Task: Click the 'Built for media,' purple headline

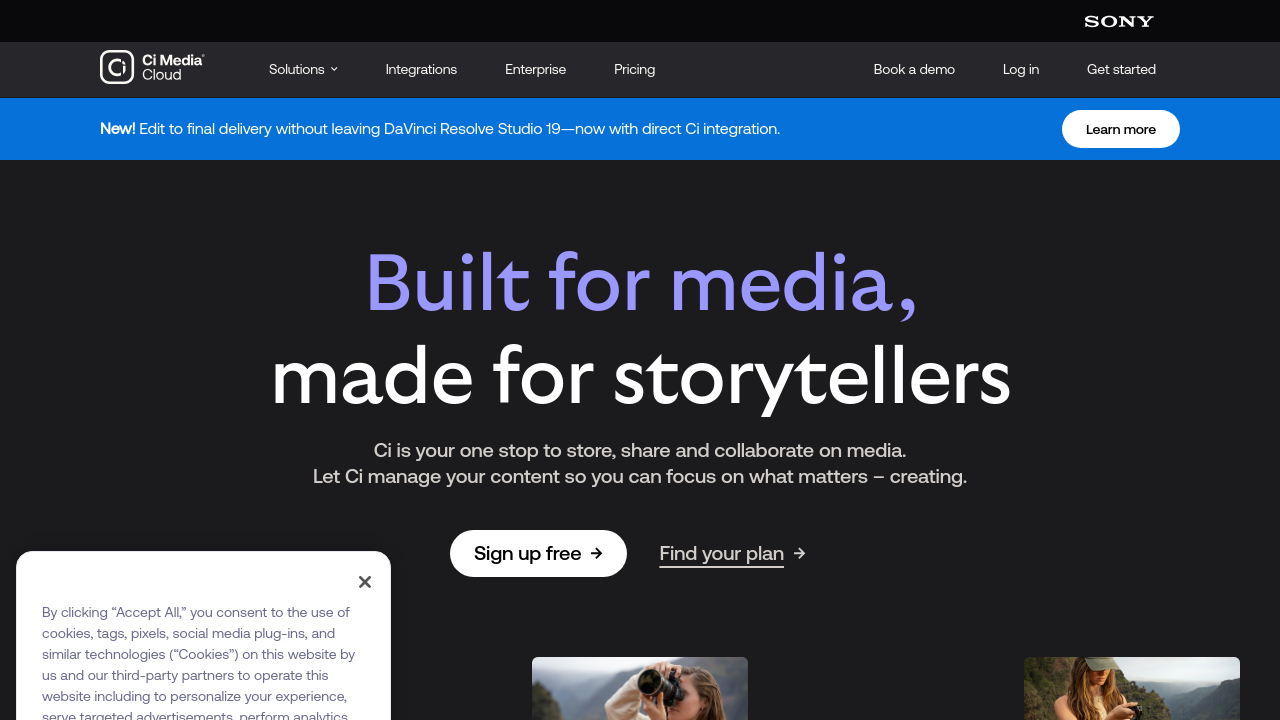Action: click(x=640, y=283)
